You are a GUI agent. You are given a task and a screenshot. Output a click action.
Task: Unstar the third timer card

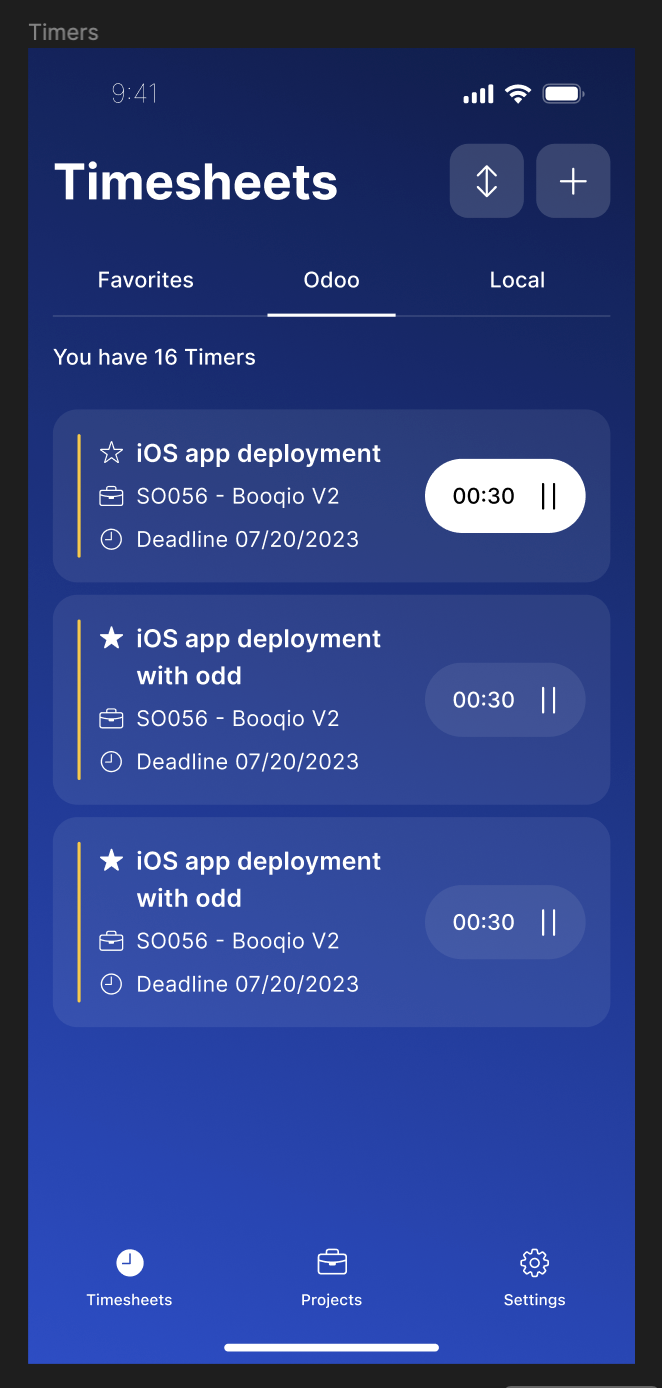point(111,860)
